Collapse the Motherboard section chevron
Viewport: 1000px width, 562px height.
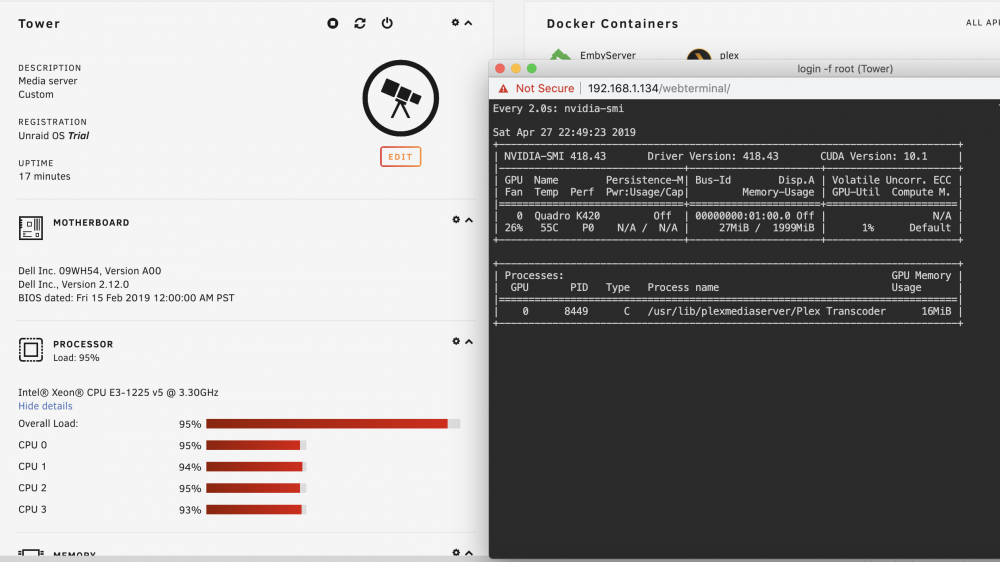tap(469, 220)
